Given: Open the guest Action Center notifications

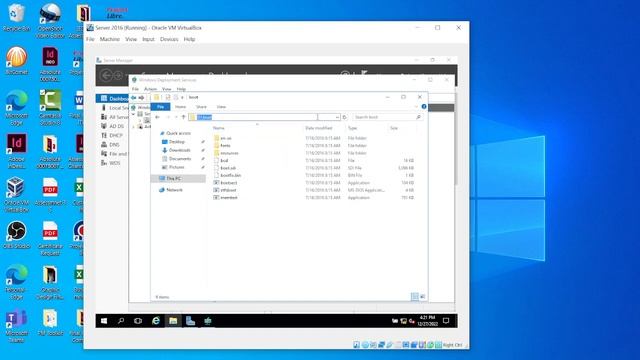Looking at the screenshot, I should (x=446, y=321).
